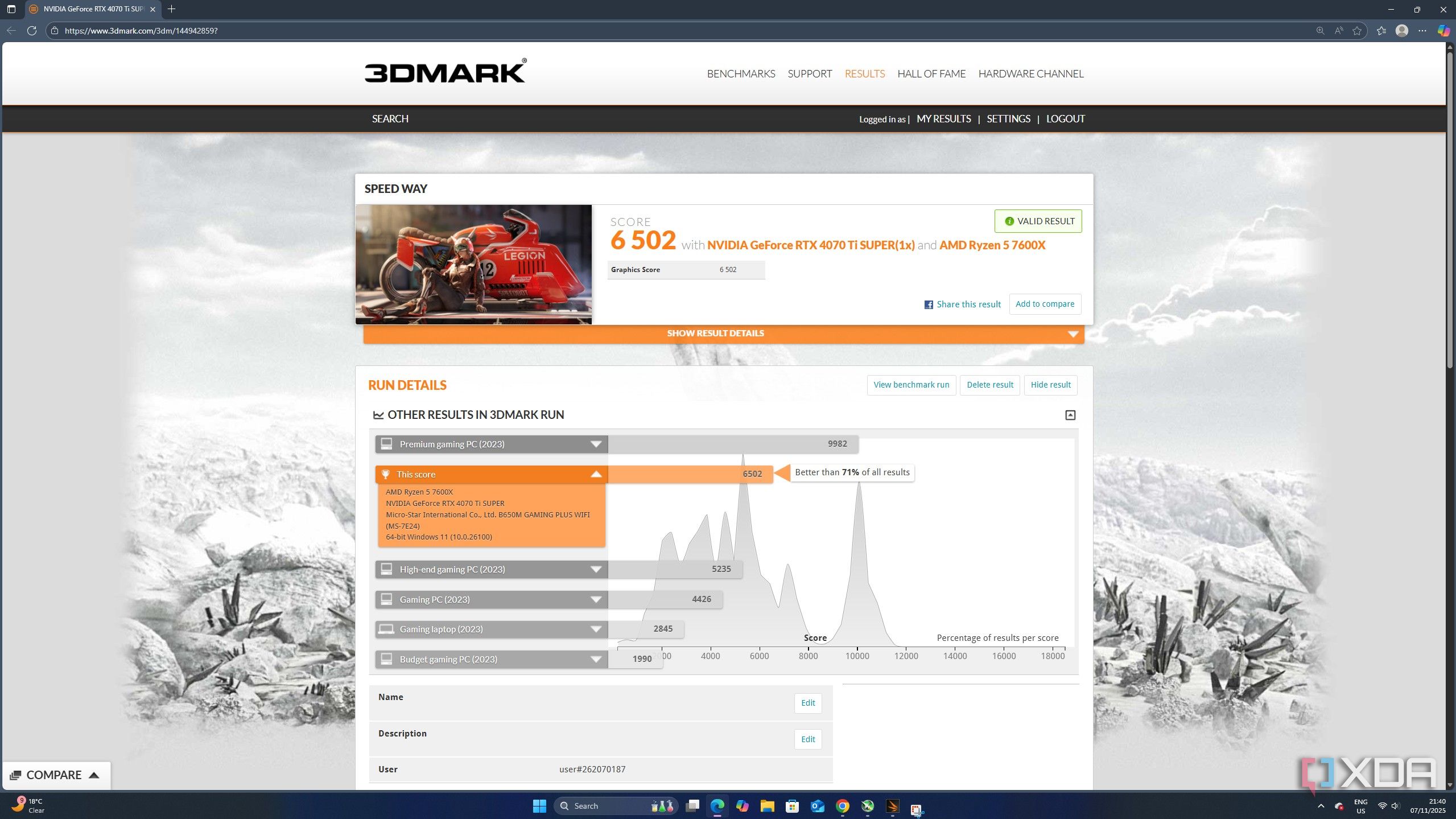Open the browser profile avatar
Screen dimensions: 1456x819
[x=1402, y=31]
